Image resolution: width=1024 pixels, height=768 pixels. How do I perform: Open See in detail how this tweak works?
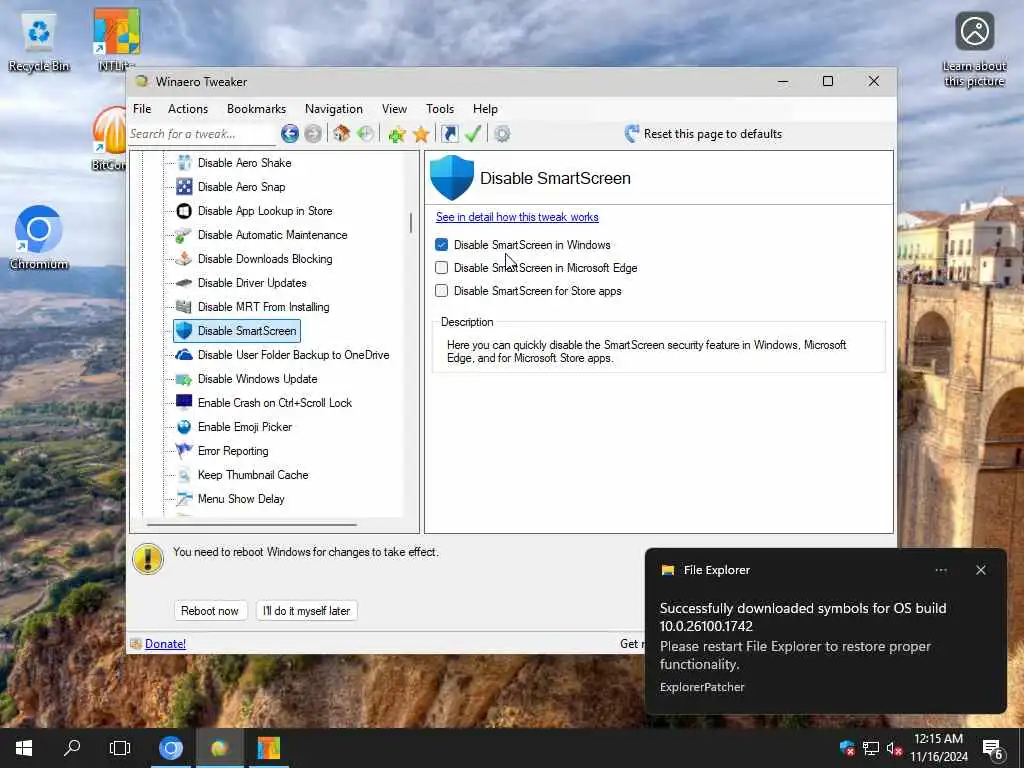(517, 217)
